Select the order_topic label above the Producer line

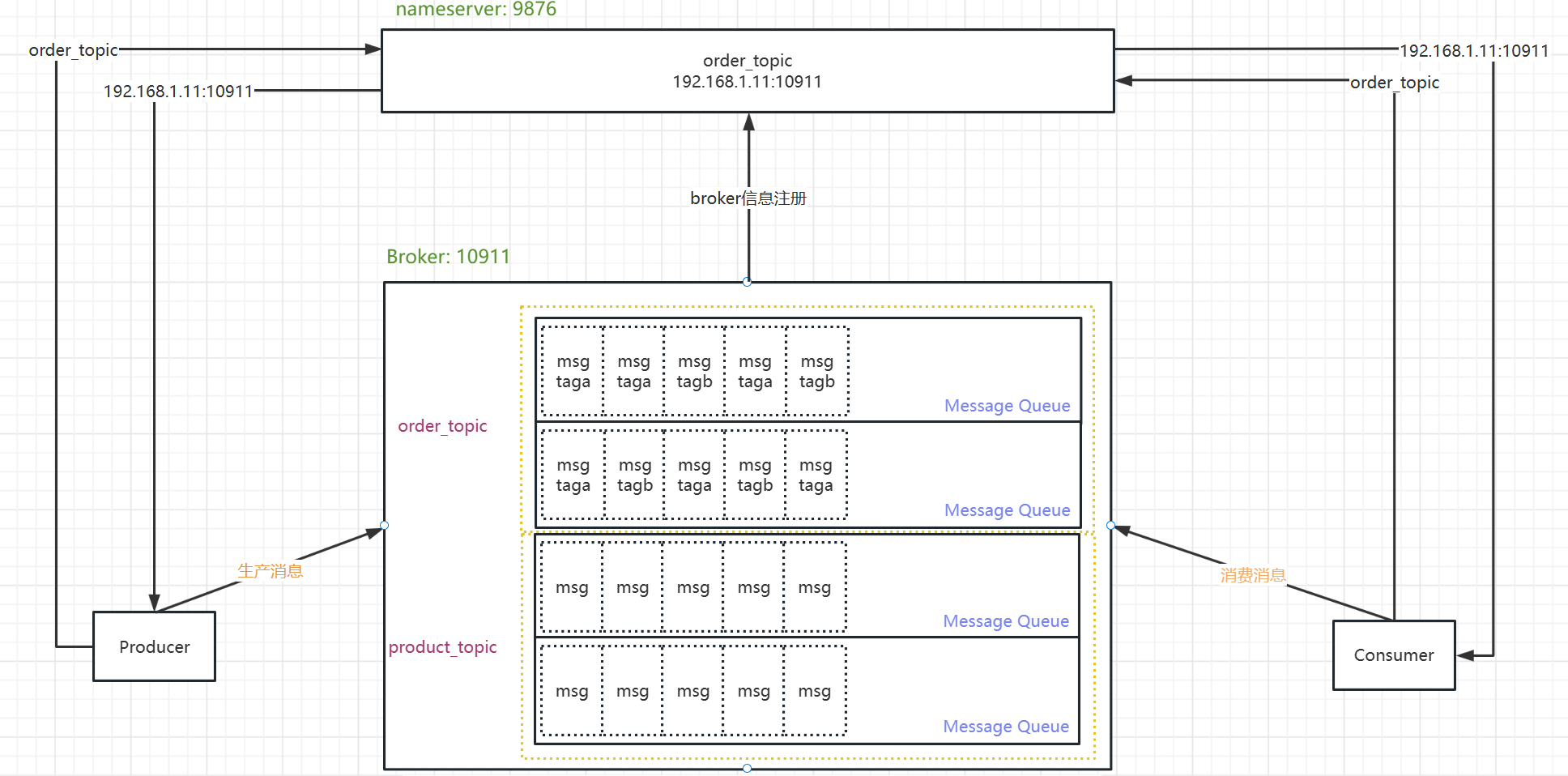tap(73, 50)
